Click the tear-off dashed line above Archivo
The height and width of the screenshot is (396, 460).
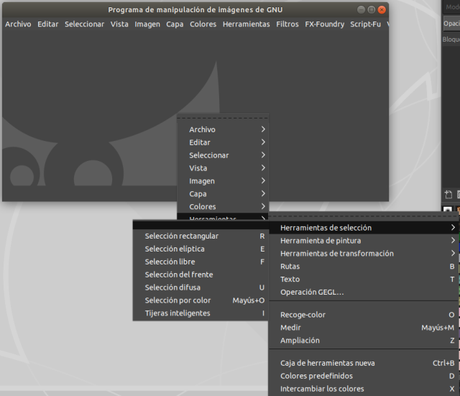click(223, 118)
